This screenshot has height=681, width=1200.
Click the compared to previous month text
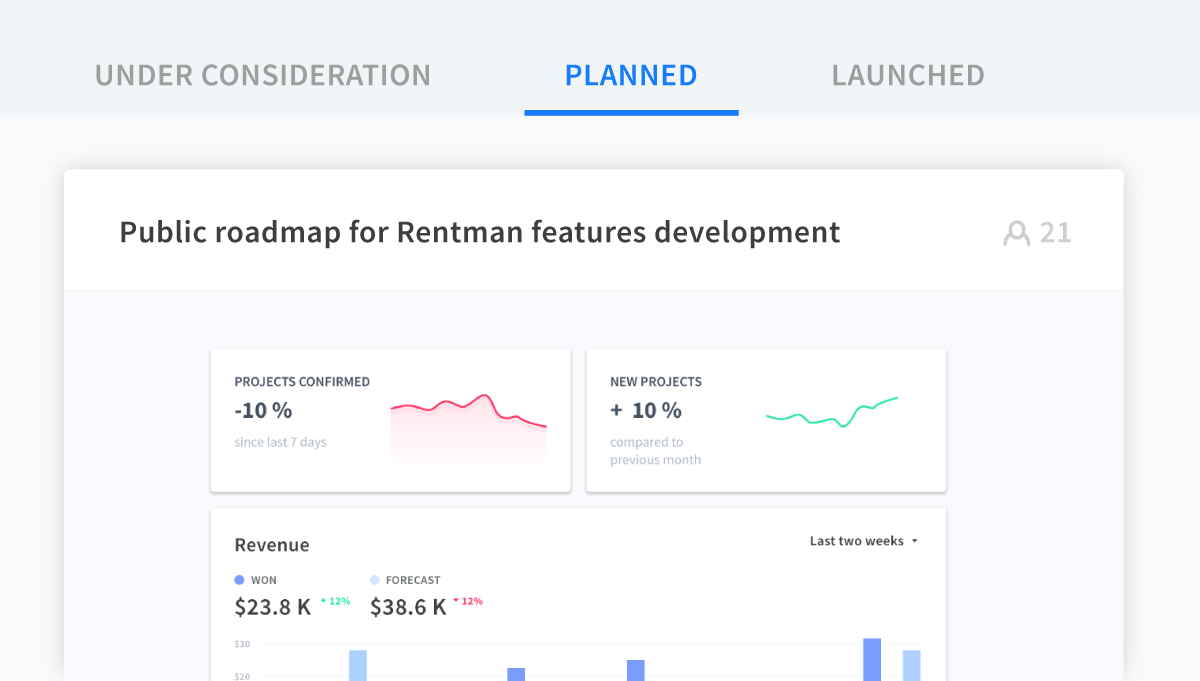tap(656, 451)
